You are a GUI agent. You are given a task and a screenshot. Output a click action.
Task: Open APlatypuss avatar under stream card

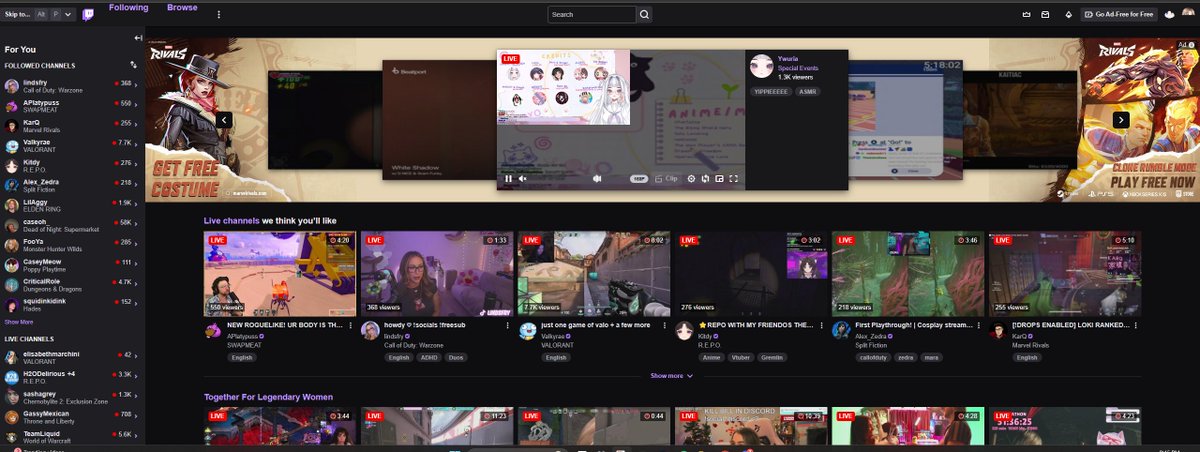pos(214,330)
